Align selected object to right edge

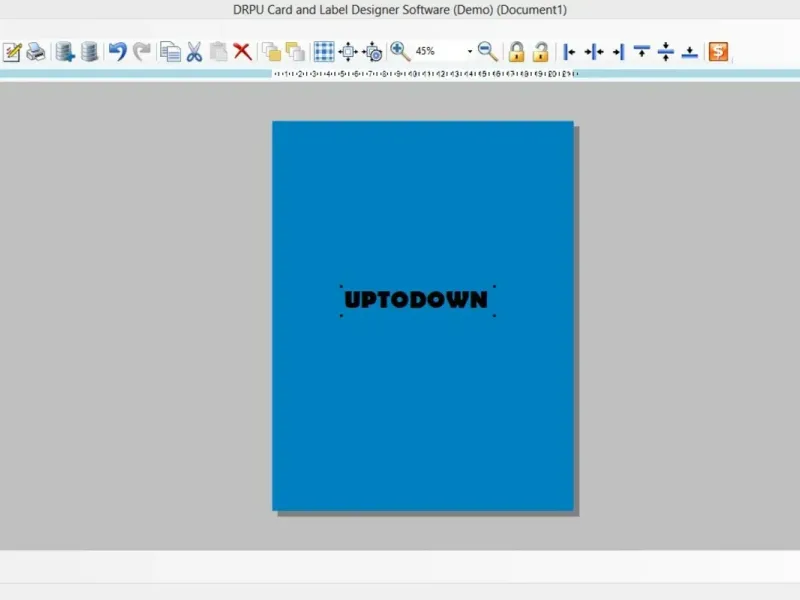point(618,52)
